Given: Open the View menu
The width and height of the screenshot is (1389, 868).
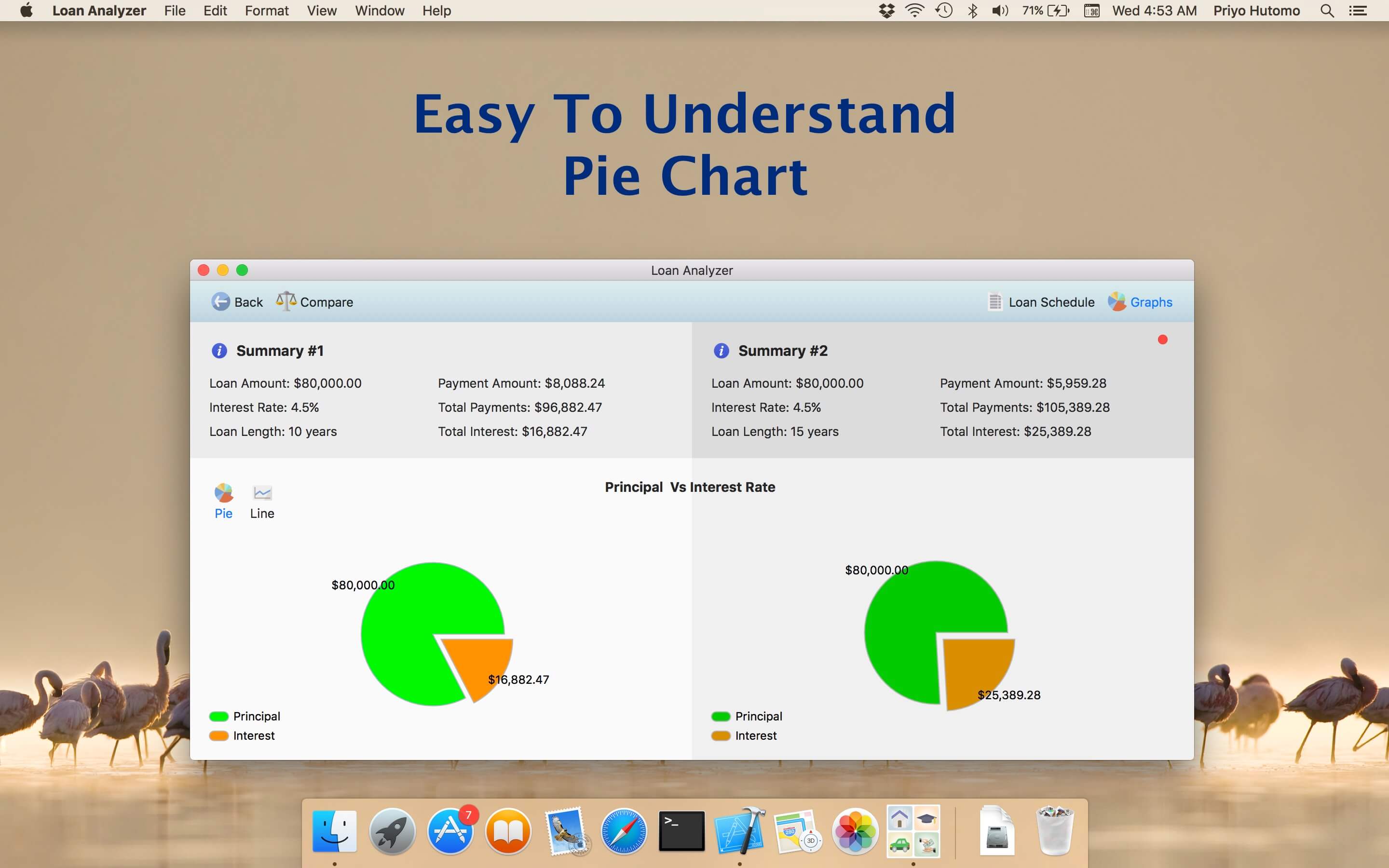Looking at the screenshot, I should tap(321, 10).
